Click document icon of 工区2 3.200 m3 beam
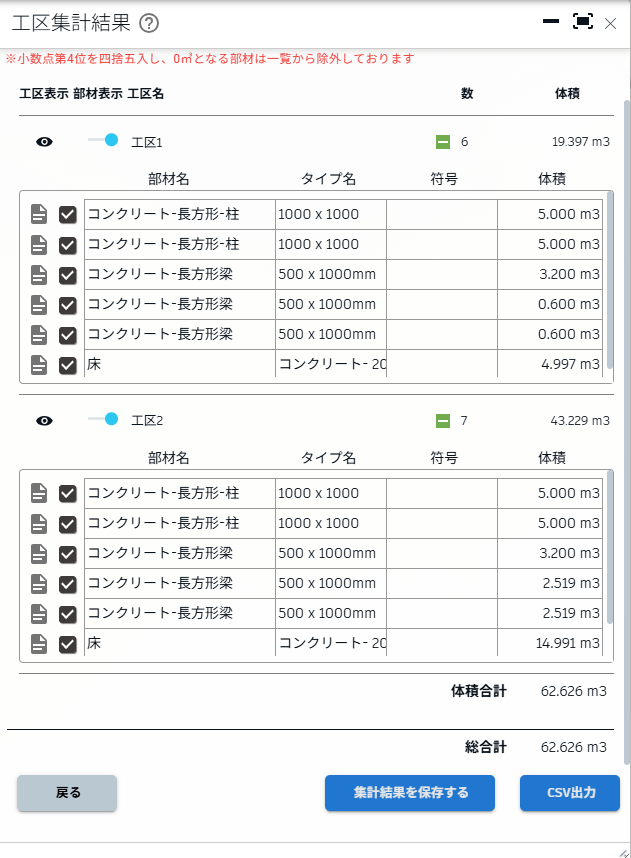Viewport: 631px width, 858px height. 39,553
